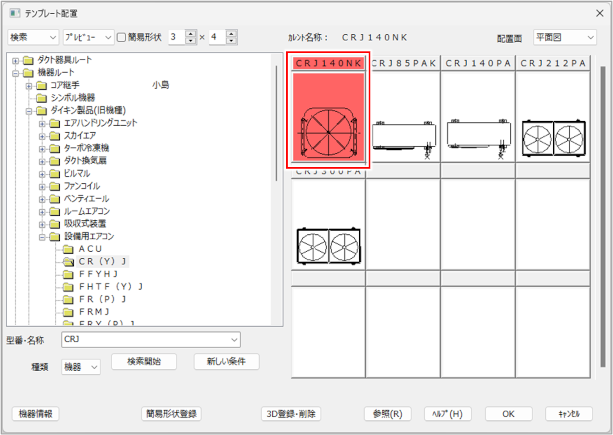Toggle the 簡易形状 checkbox
Image resolution: width=613 pixels, height=435 pixels.
pos(122,37)
